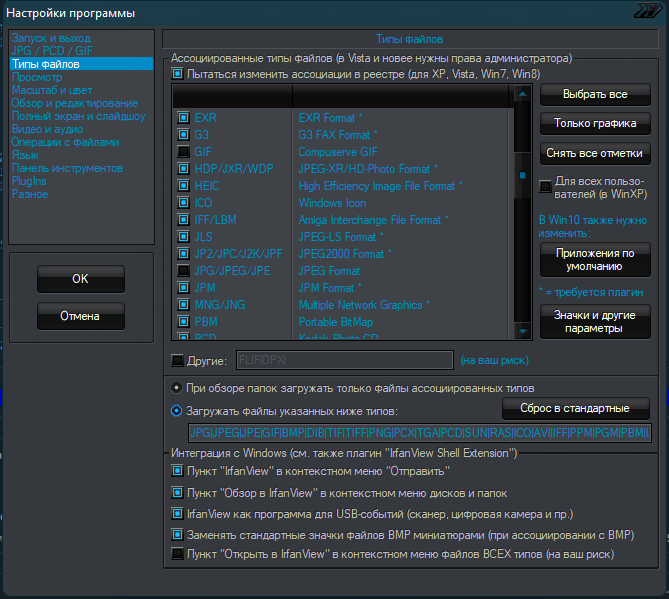Viewport: 669px width, 599px height.
Task: Select 'При обзоре папок' associated types radio option
Action: (x=177, y=388)
